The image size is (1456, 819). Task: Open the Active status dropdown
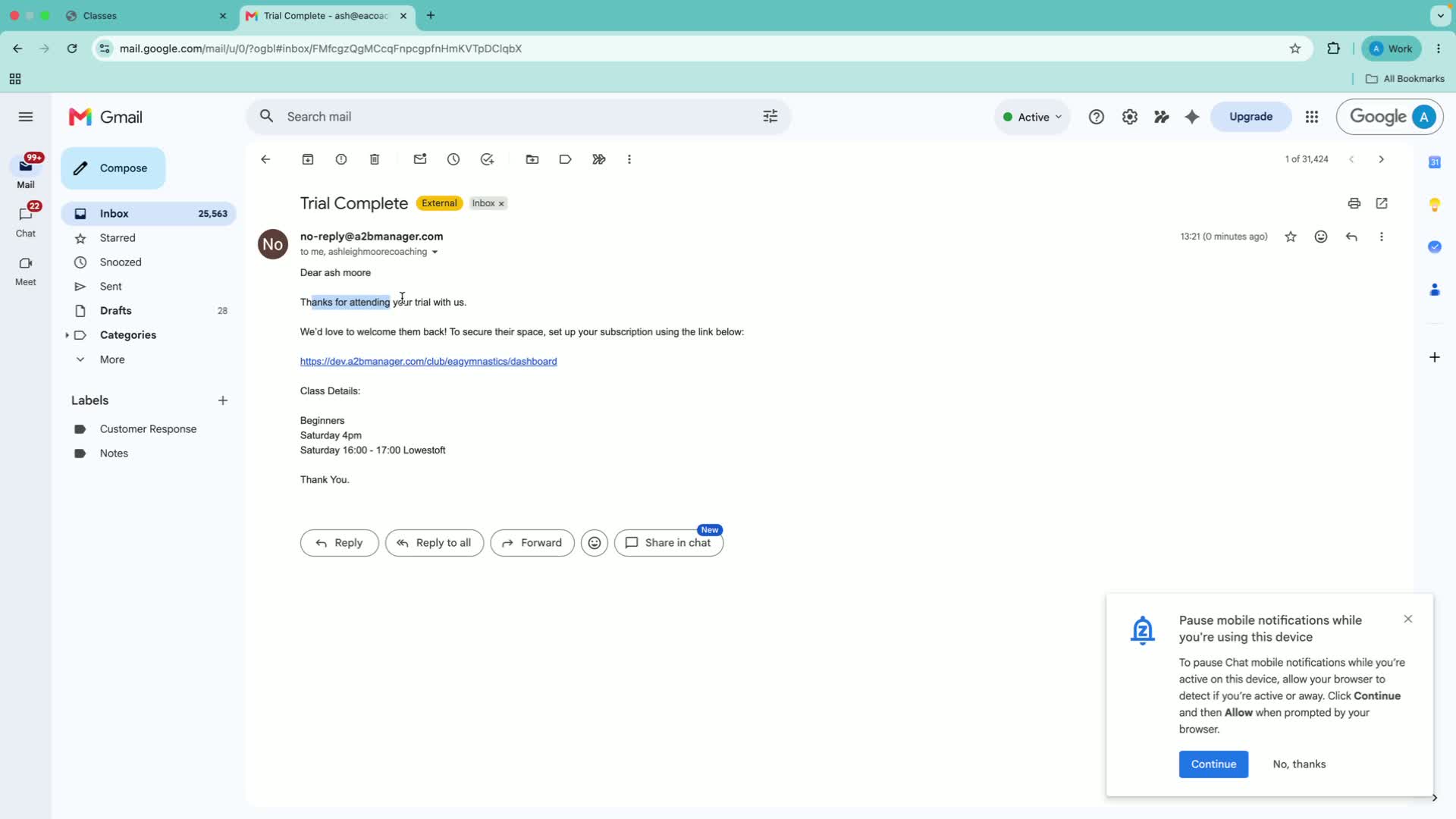[x=1032, y=117]
